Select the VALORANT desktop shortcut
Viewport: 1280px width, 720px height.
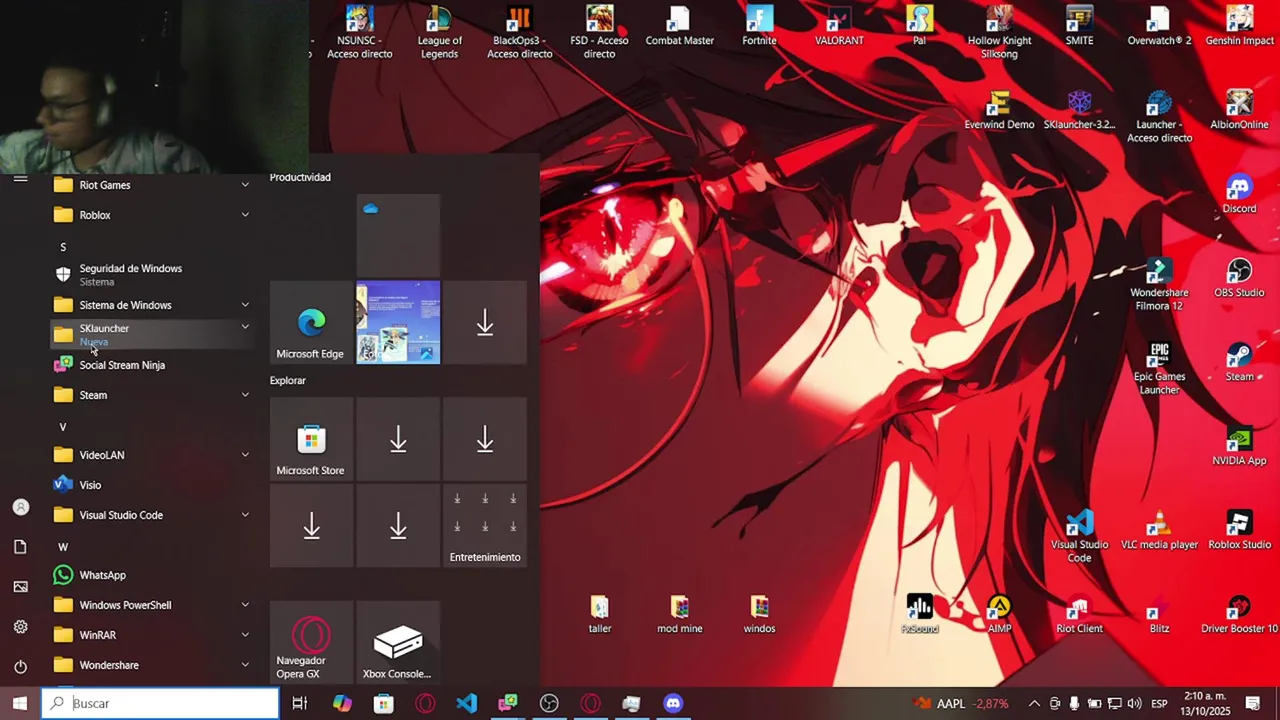click(x=839, y=26)
